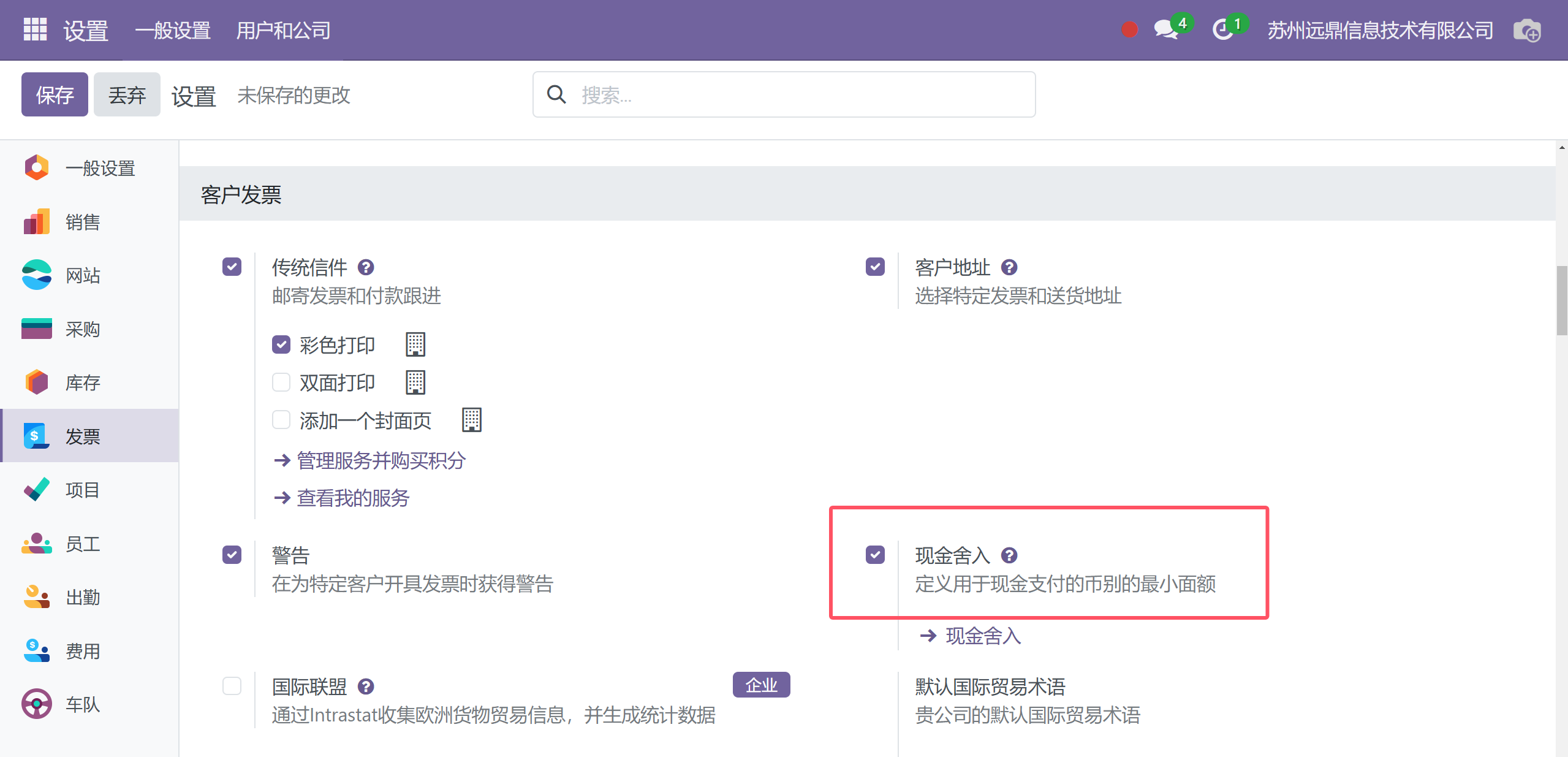Open the conversations message icon
This screenshot has width=1568, height=757.
click(1165, 30)
